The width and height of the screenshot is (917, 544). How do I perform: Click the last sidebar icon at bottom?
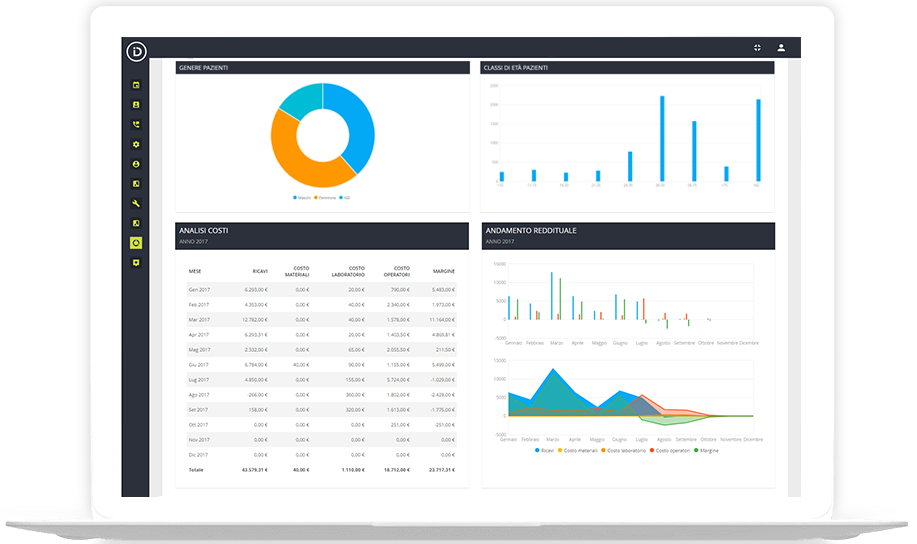[x=136, y=262]
